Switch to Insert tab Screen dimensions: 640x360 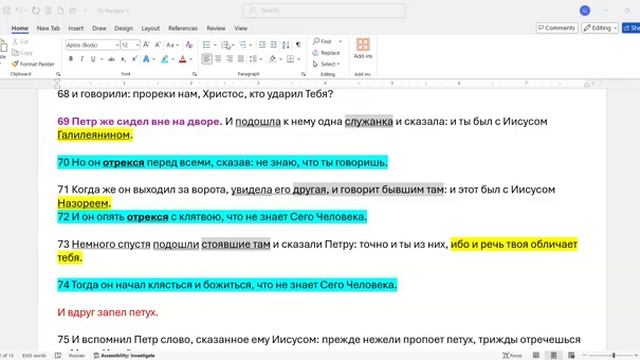76,28
